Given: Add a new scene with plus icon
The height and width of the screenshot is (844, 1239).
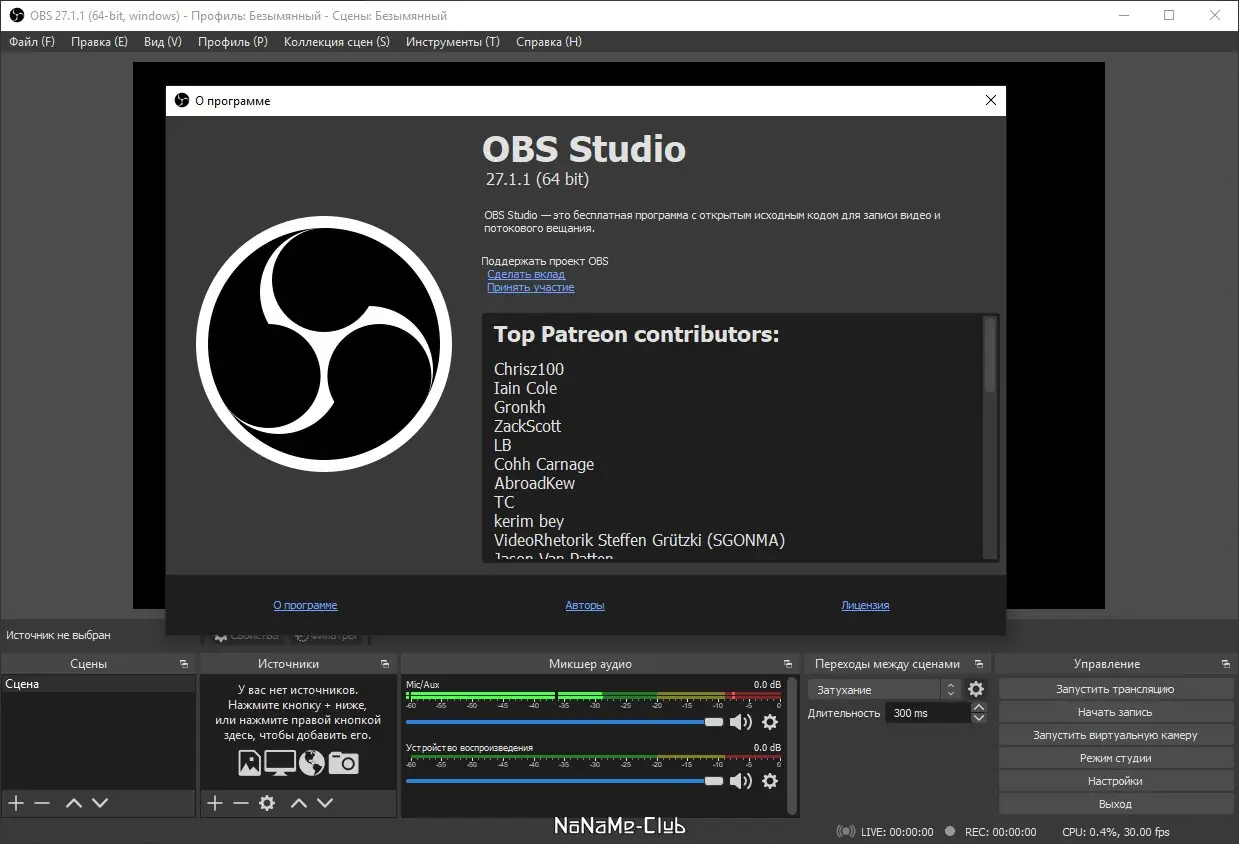Looking at the screenshot, I should pos(15,803).
